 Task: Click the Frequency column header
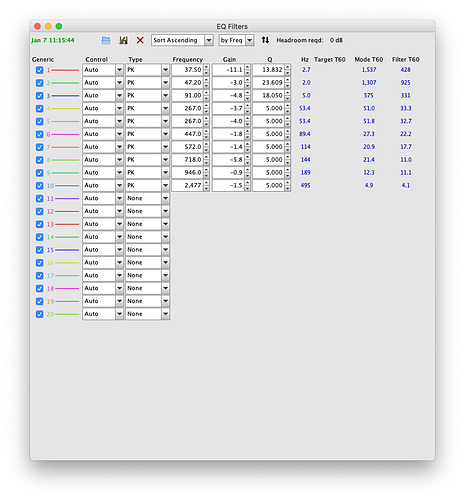(188, 60)
